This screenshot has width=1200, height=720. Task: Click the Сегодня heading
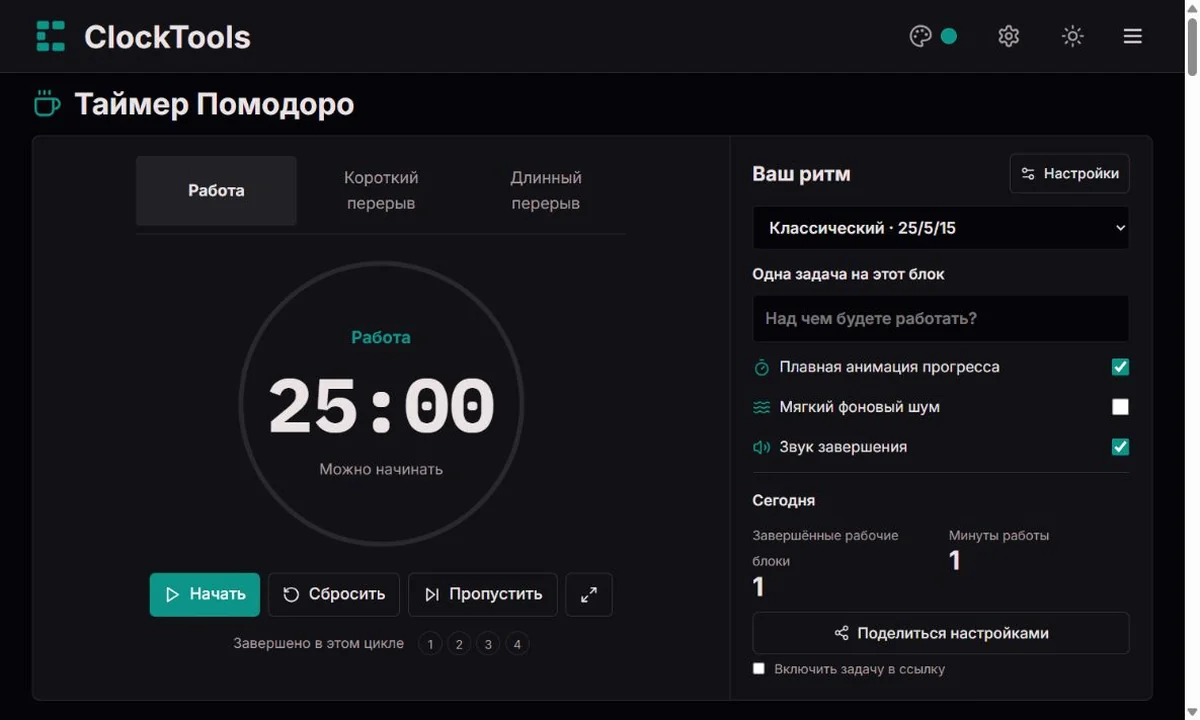[783, 500]
